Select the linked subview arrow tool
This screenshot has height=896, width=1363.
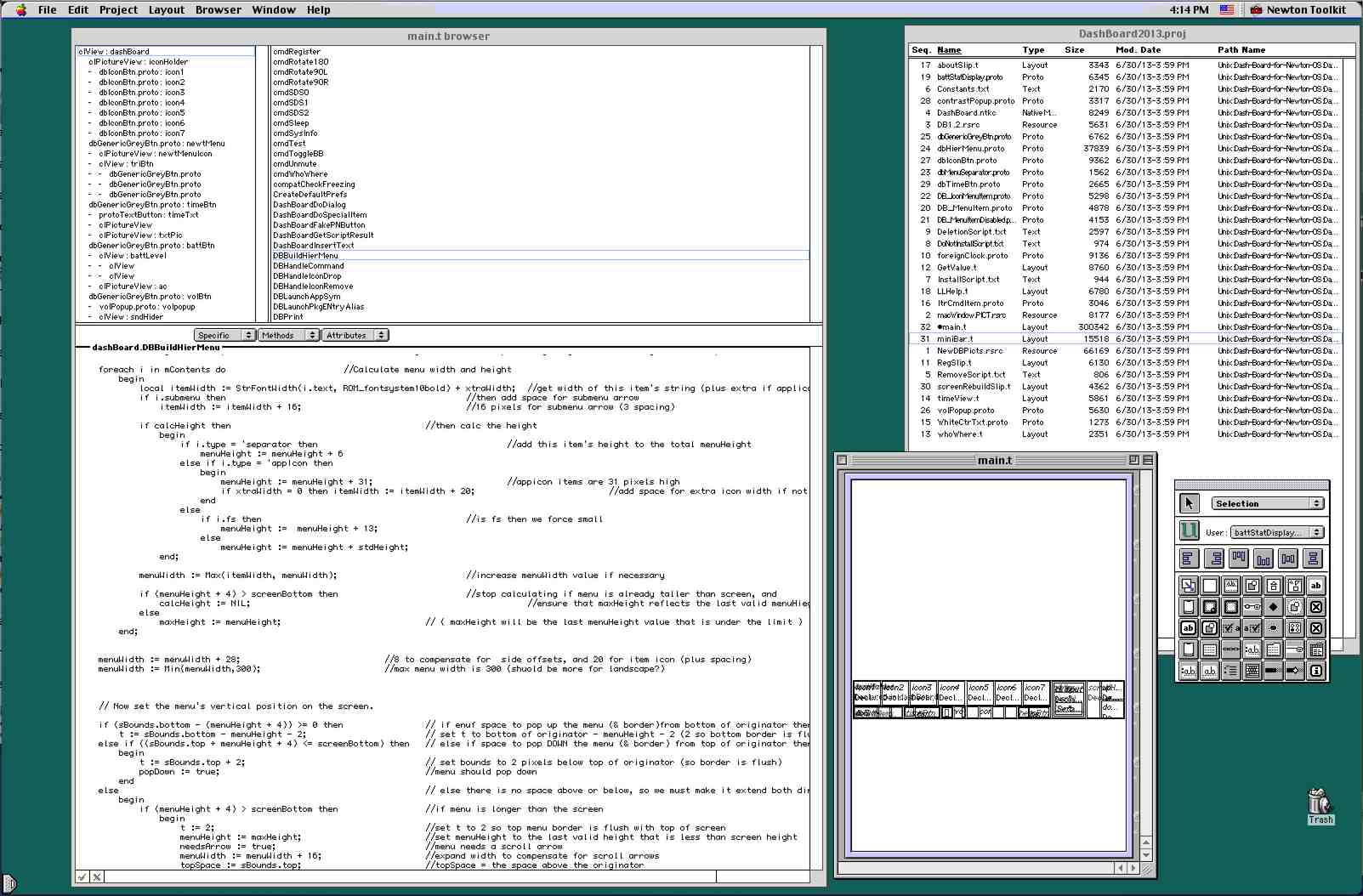[1189, 586]
